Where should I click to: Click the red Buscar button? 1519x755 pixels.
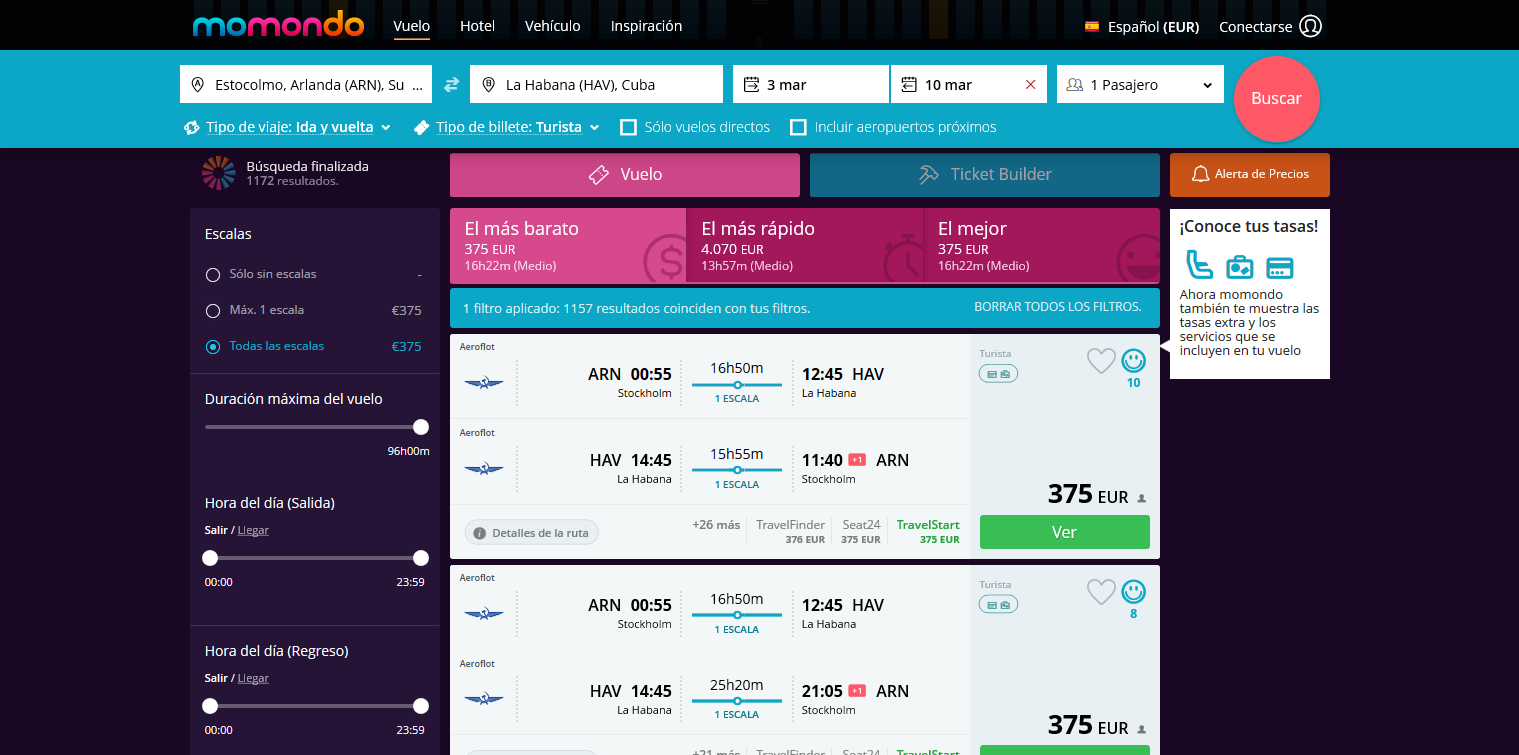point(1276,98)
